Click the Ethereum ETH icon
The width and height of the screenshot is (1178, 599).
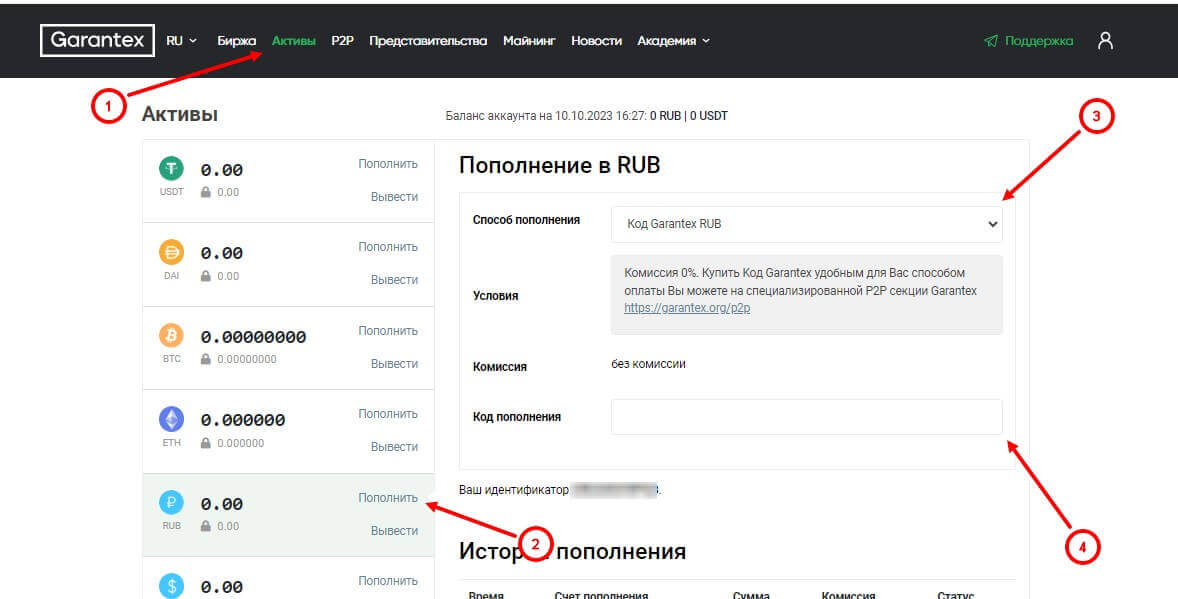click(x=172, y=420)
